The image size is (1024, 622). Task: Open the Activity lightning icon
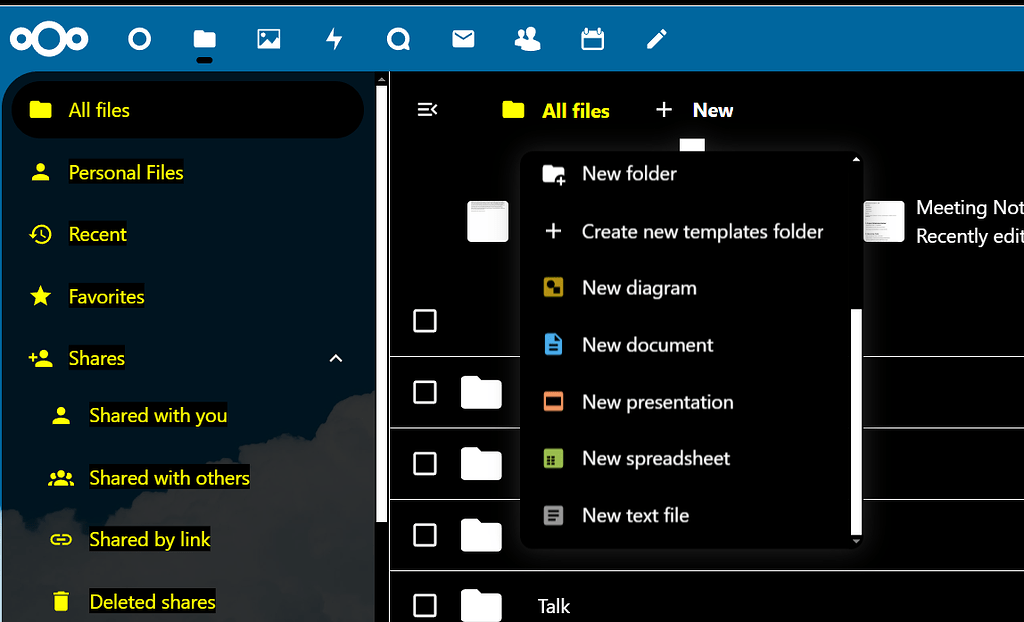pos(334,39)
